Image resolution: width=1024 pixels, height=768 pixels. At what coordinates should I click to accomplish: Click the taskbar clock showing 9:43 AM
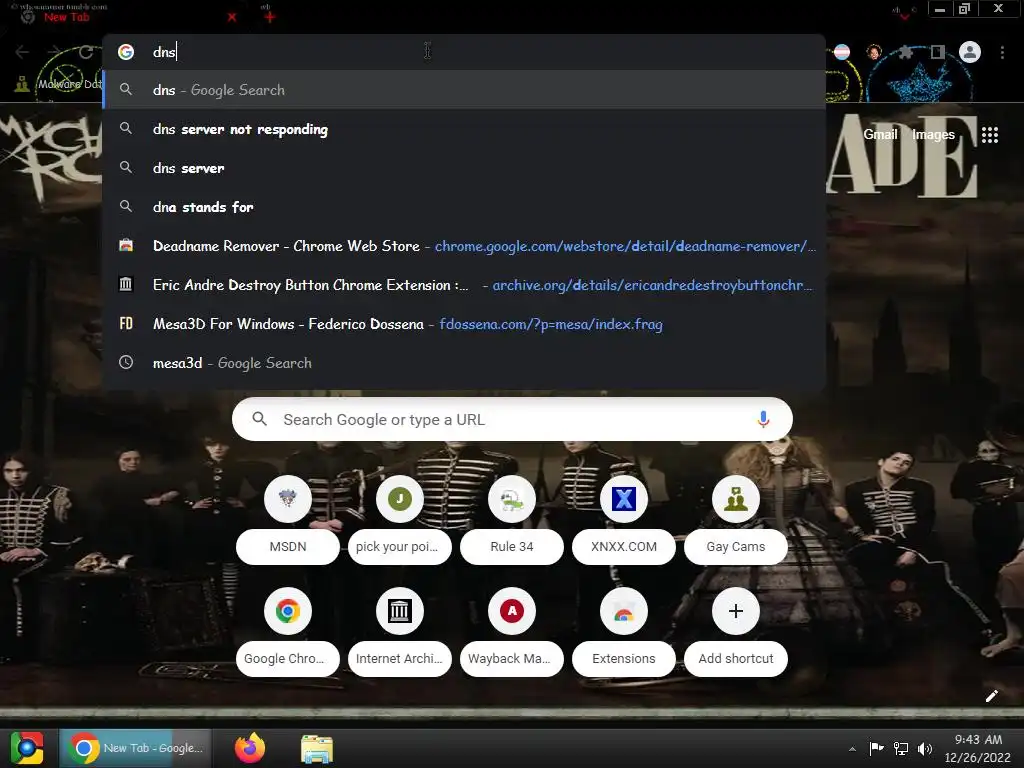pyautogui.click(x=978, y=748)
